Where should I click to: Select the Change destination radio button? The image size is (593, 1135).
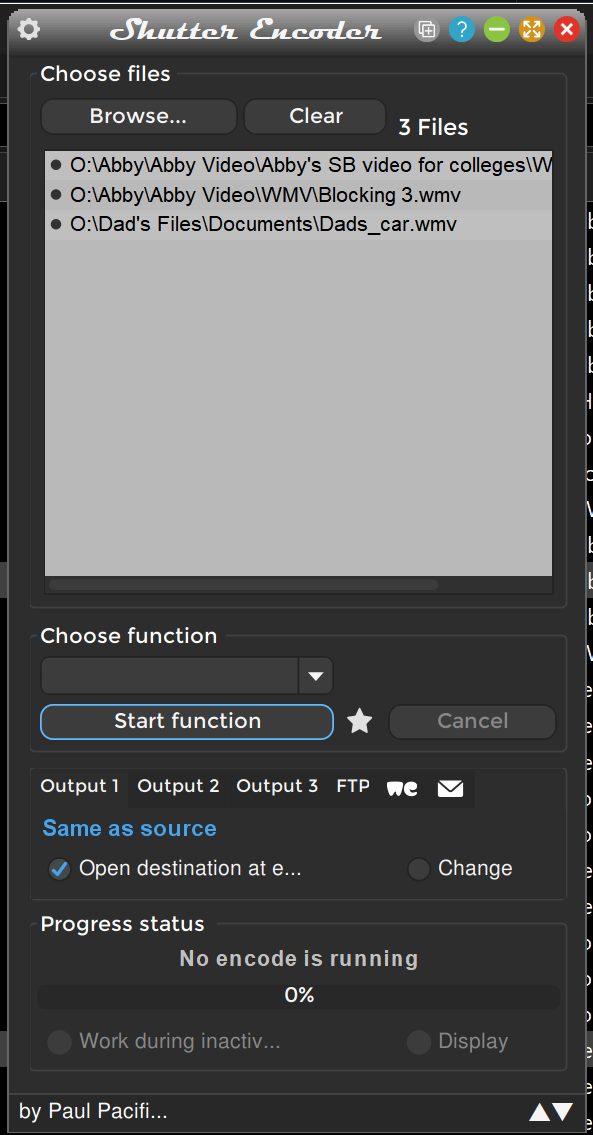point(418,869)
